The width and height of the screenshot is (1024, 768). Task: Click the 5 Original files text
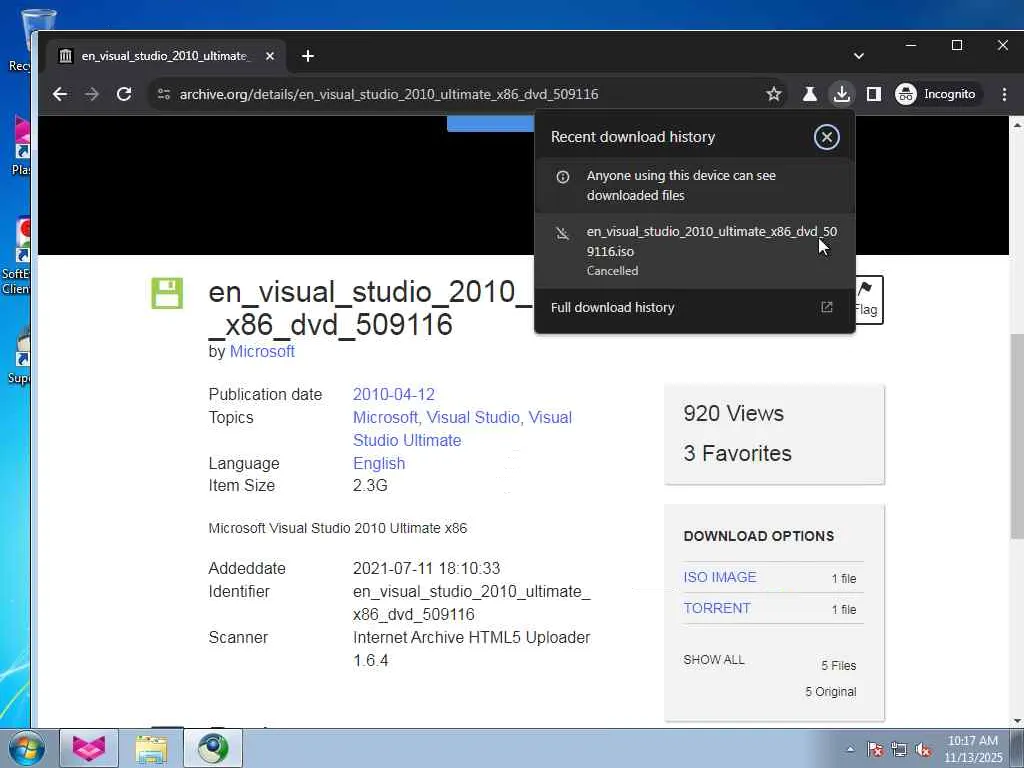831,692
